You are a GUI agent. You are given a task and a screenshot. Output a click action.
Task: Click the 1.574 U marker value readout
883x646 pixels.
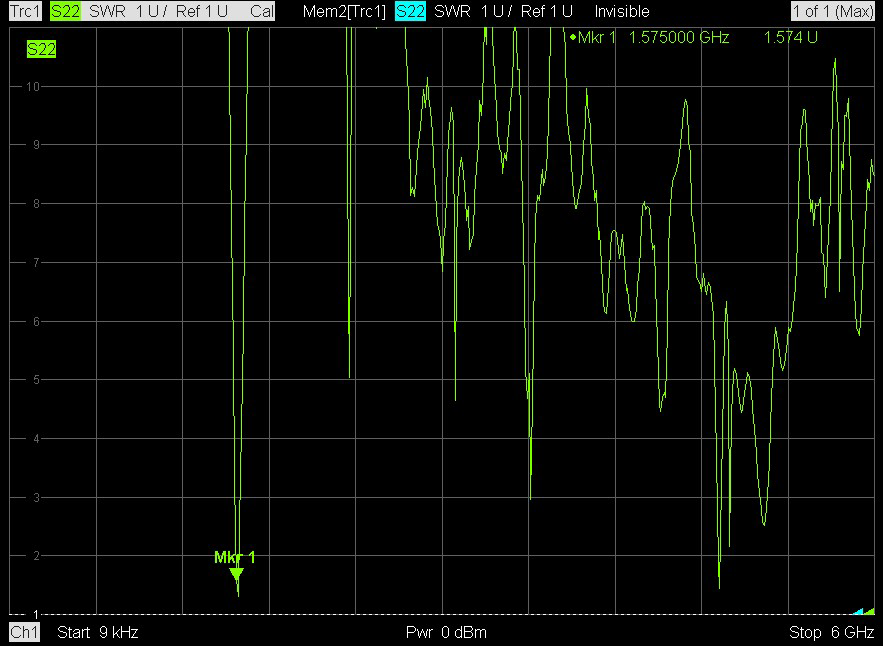pos(790,38)
